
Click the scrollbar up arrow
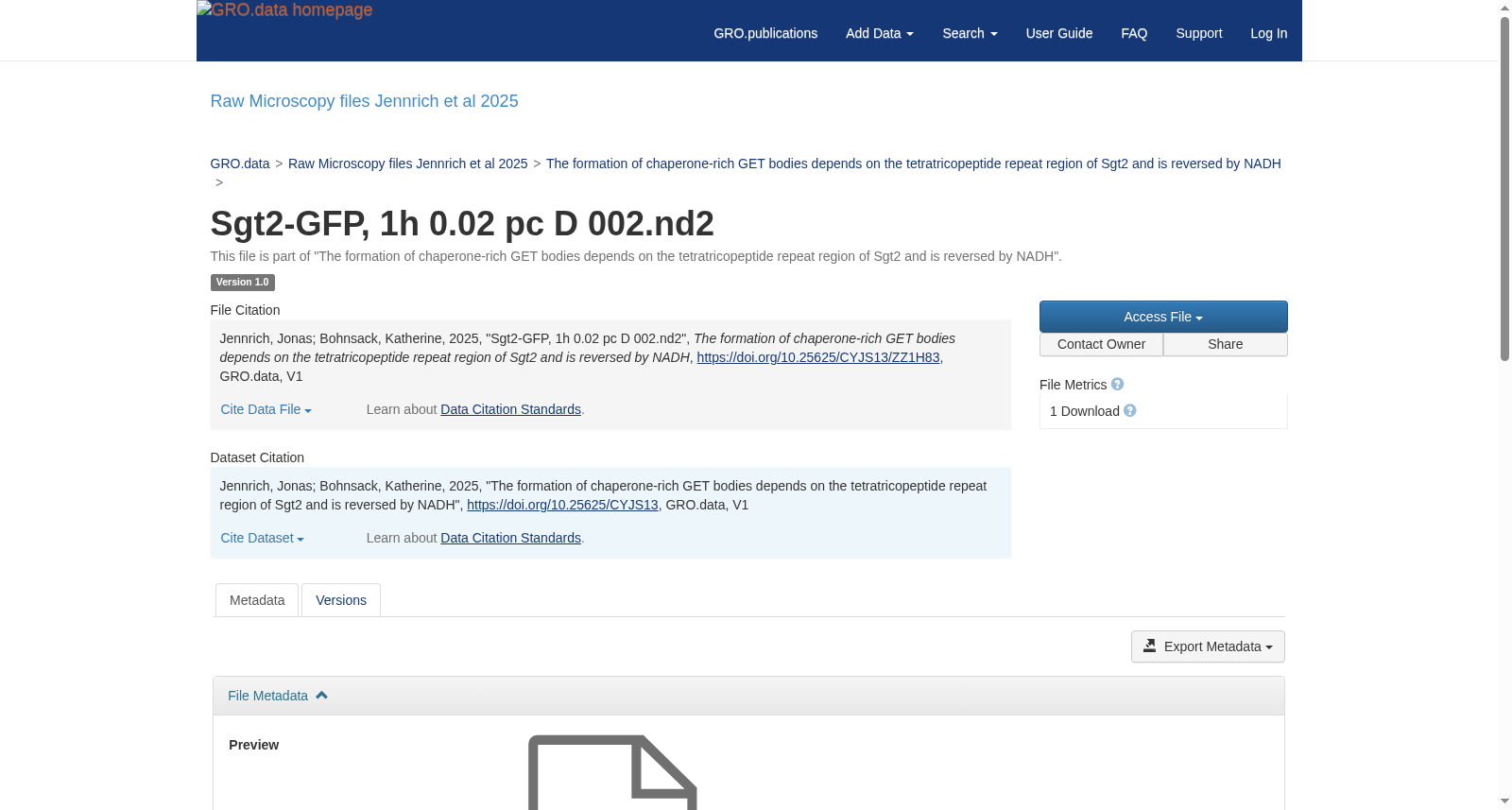(1504, 8)
